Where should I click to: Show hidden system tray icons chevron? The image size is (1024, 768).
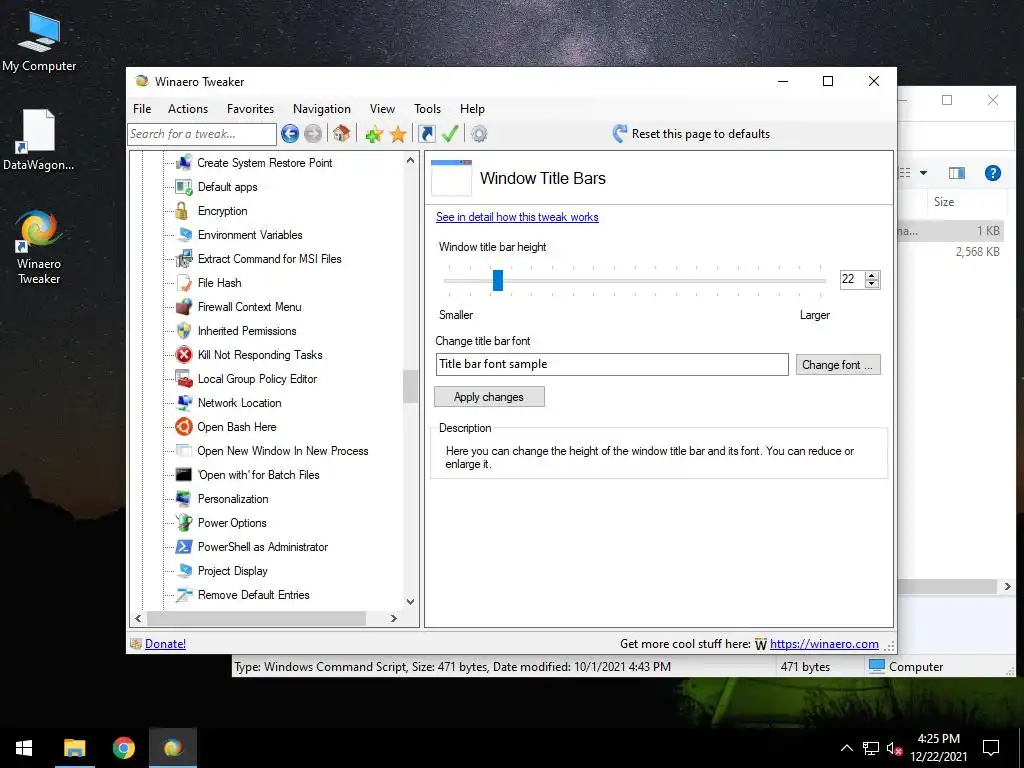846,748
